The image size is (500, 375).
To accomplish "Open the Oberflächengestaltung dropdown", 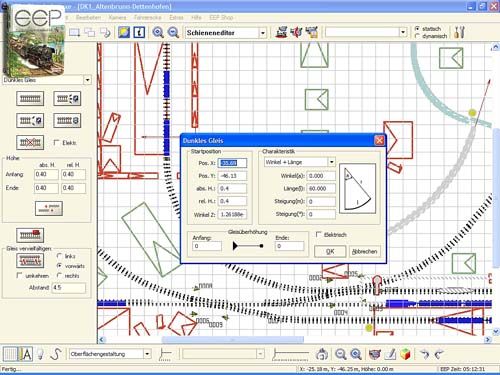I will [x=147, y=354].
